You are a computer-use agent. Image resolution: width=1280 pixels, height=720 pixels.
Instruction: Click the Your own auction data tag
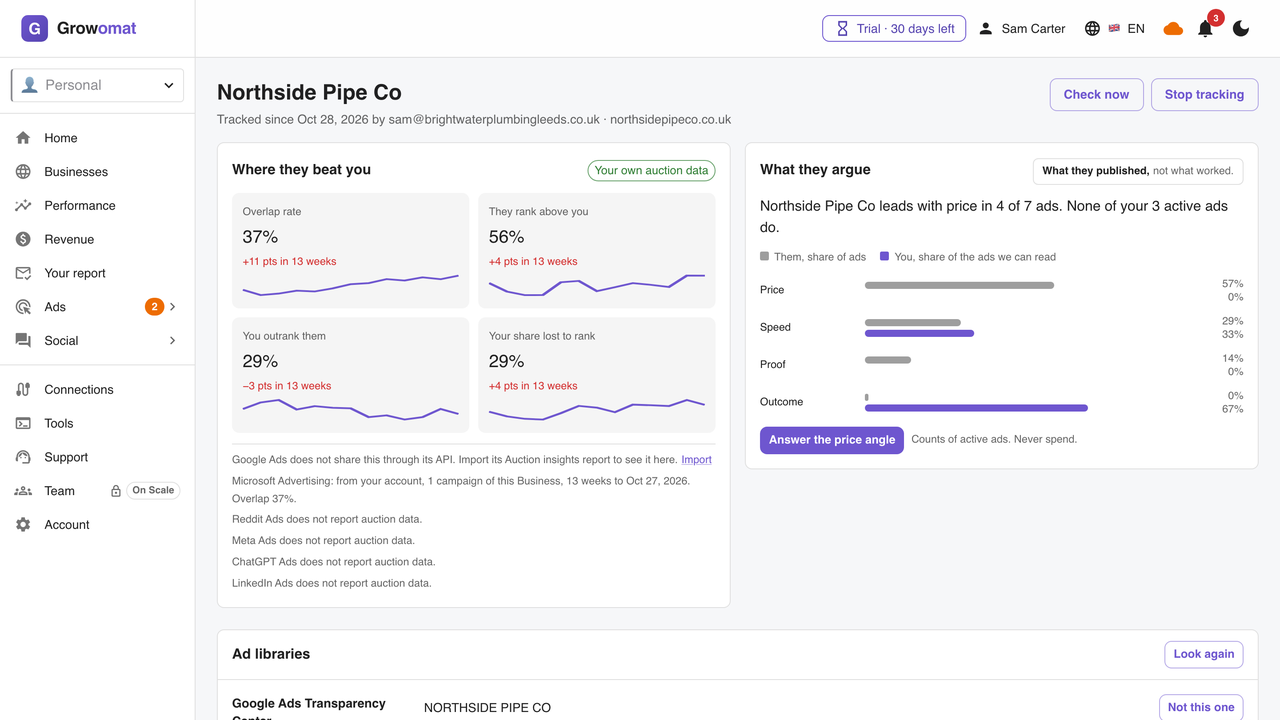(651, 170)
